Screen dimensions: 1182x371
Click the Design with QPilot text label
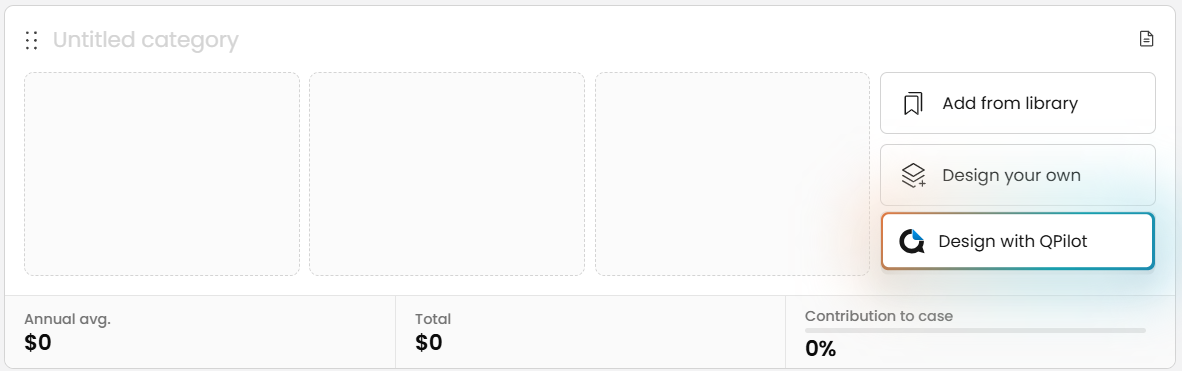pyautogui.click(x=1012, y=241)
